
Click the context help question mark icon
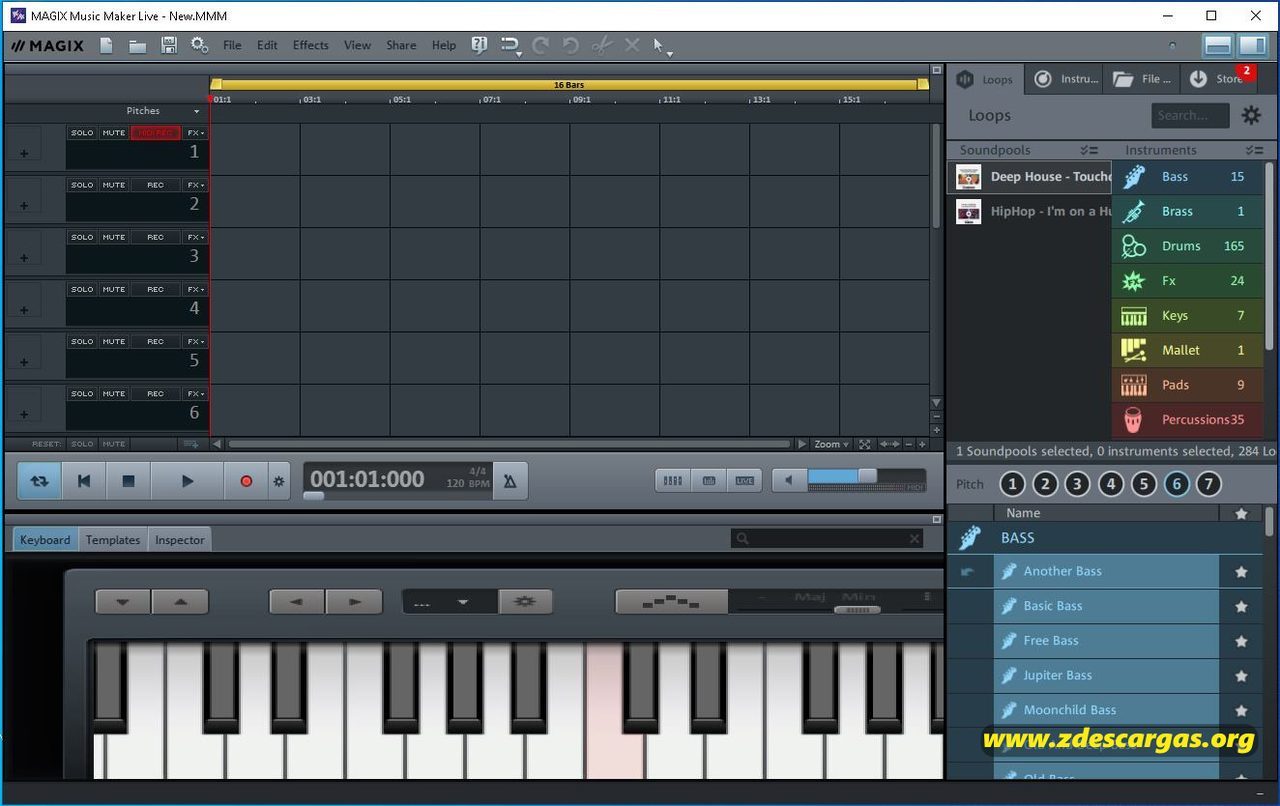coord(479,45)
